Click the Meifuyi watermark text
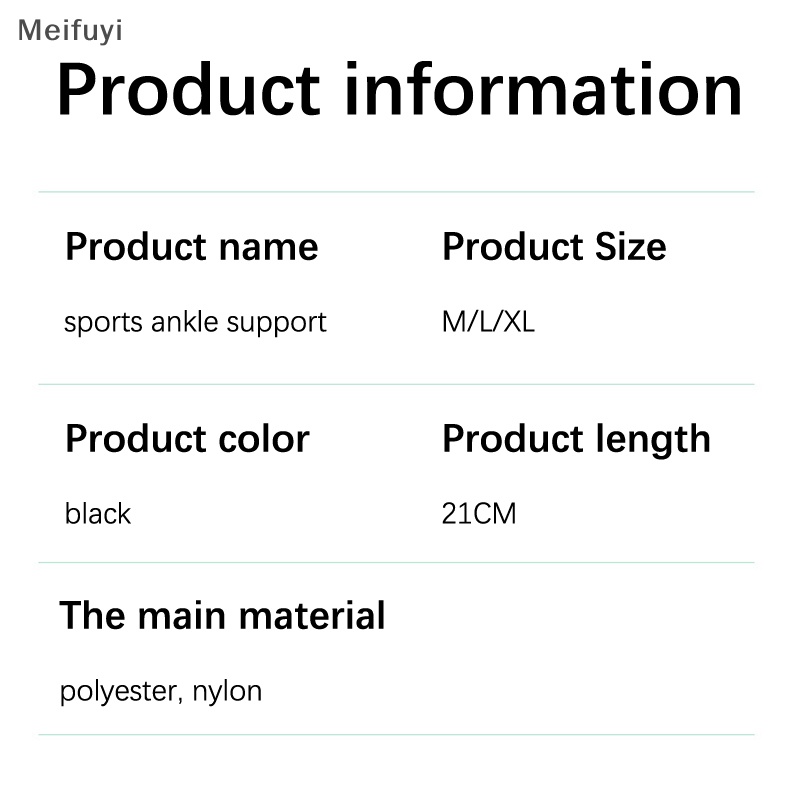Image resolution: width=800 pixels, height=800 pixels. (x=70, y=31)
